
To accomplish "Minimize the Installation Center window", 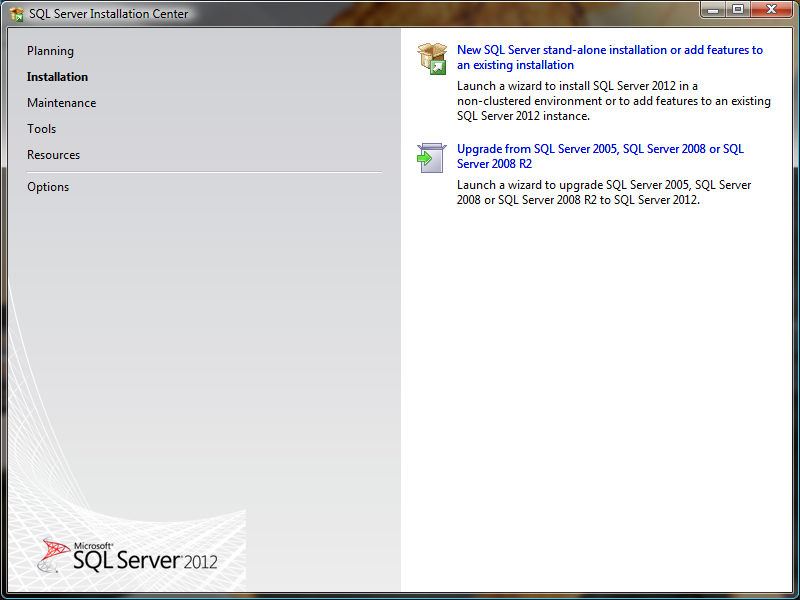I will 713,9.
